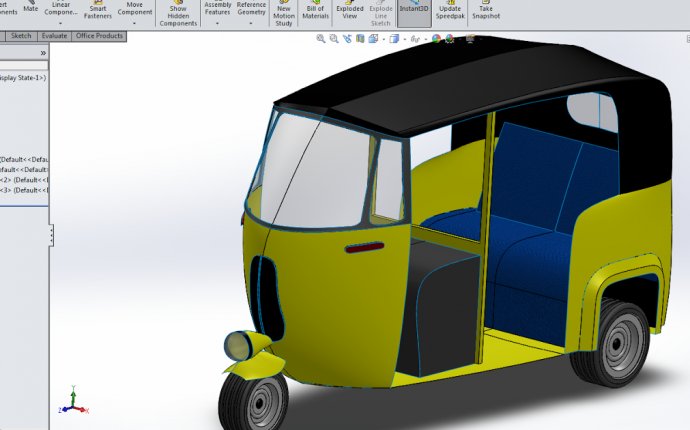The height and width of the screenshot is (430, 690).
Task: Expand the Move Component dropdown arrow
Action: 134,23
